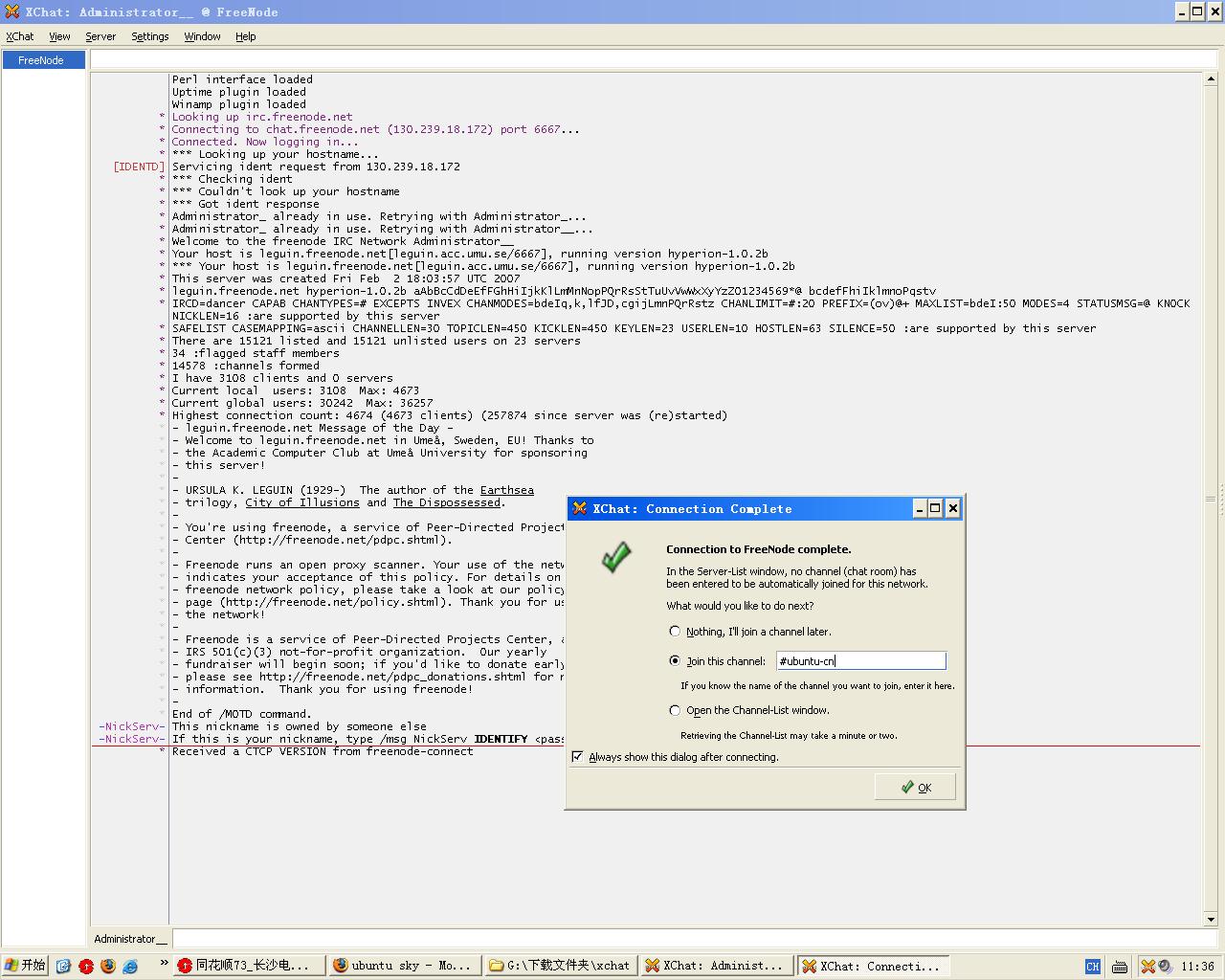1225x980 pixels.
Task: Click the message input box at the bottom
Action: pyautogui.click(x=693, y=939)
